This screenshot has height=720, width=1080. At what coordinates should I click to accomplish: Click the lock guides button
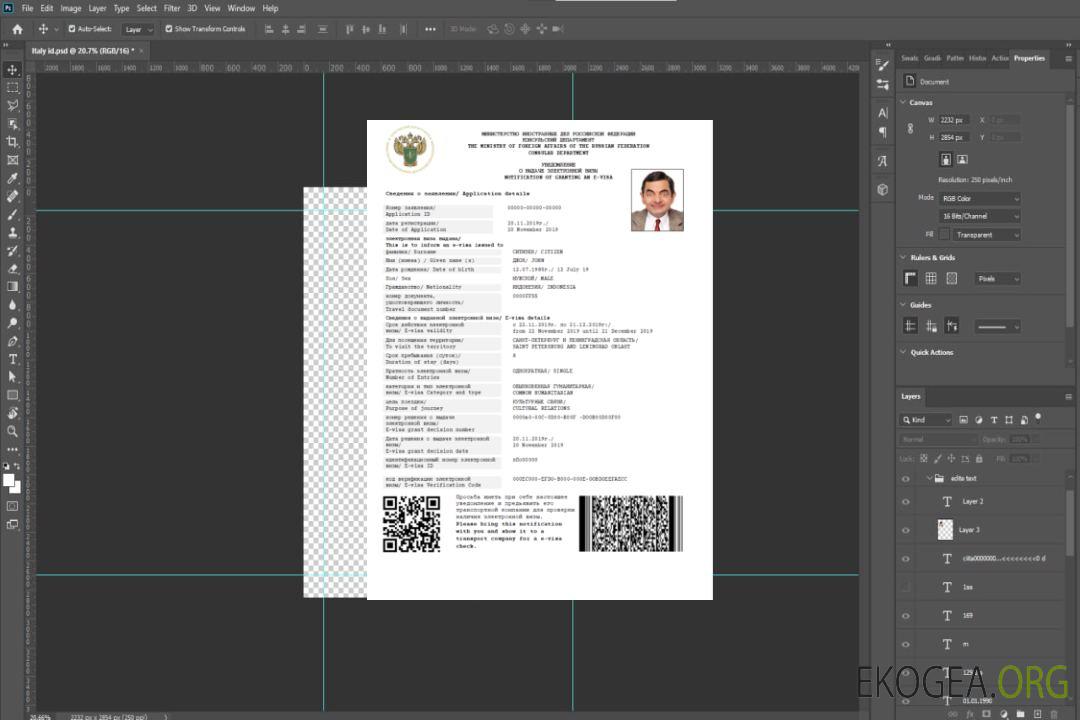[931, 327]
